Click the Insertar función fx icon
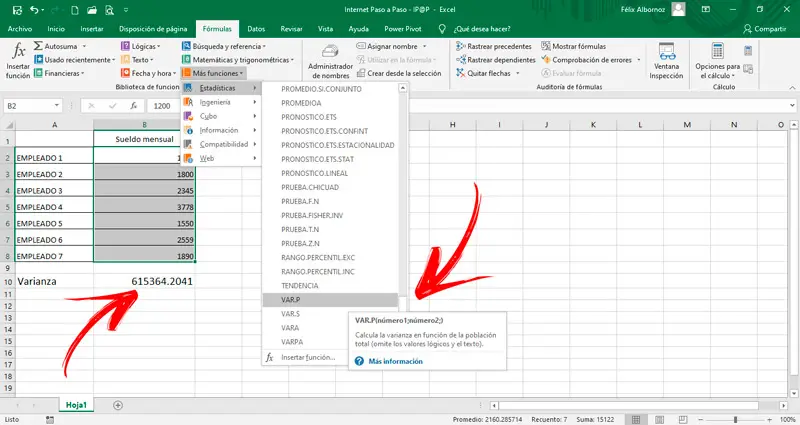 tap(19, 52)
